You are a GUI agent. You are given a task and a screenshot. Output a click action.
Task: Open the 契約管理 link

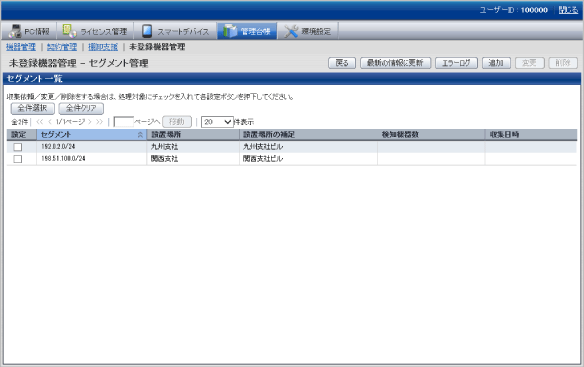tap(62, 47)
